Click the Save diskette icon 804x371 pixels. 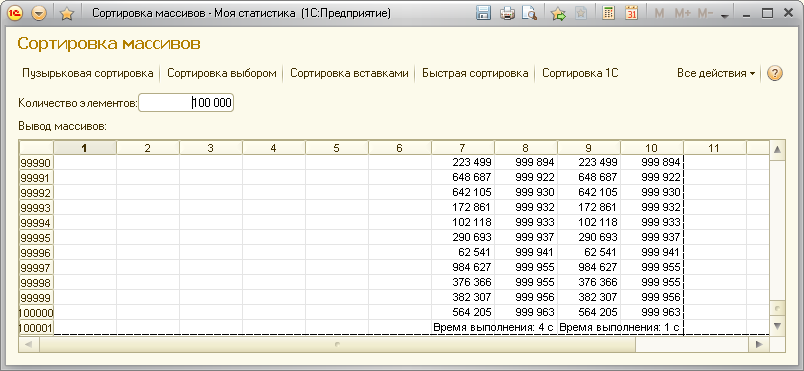tap(483, 14)
